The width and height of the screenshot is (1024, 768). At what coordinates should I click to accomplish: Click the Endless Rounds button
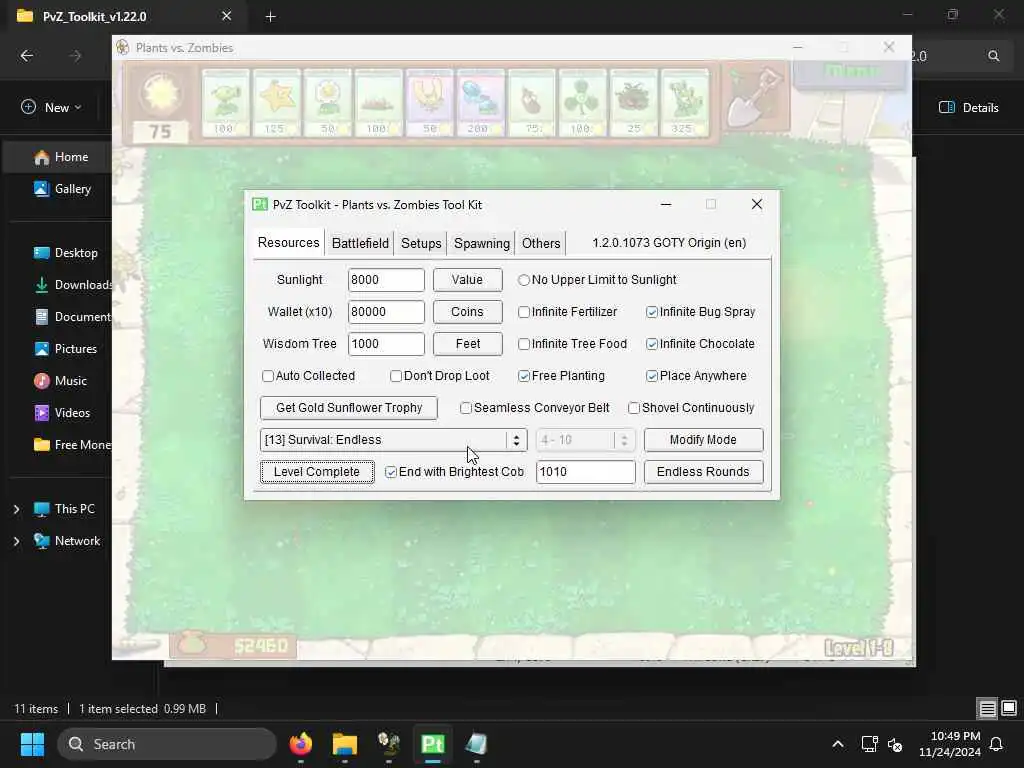(703, 472)
